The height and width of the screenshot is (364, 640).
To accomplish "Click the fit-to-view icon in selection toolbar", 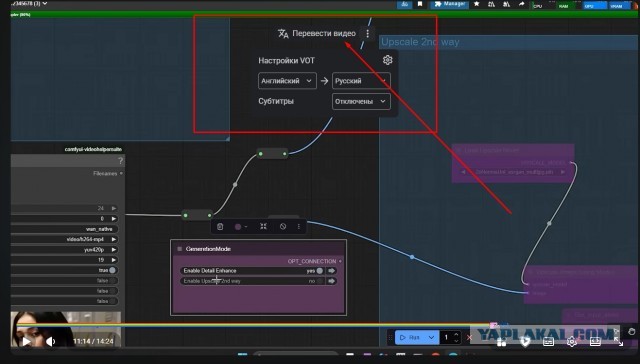I will pyautogui.click(x=264, y=226).
